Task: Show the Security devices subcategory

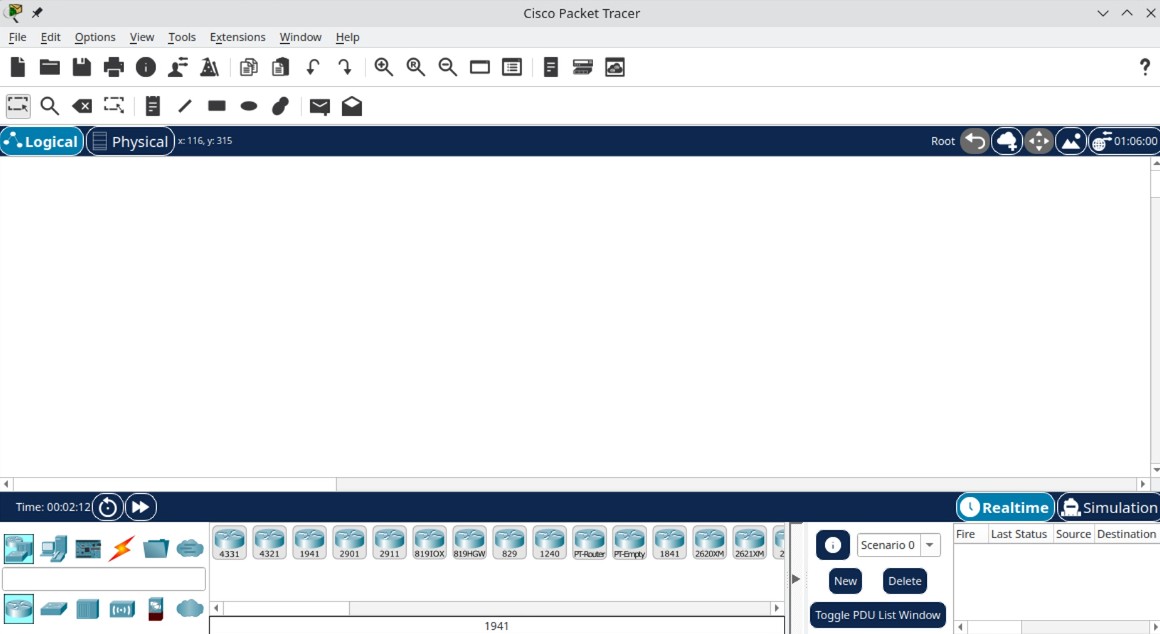Action: pyautogui.click(x=156, y=609)
